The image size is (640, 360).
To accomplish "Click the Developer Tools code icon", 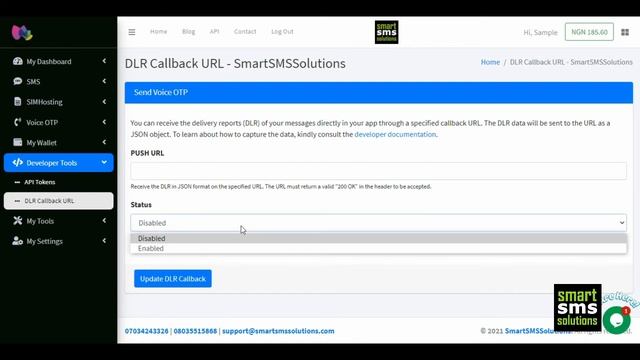I will [x=18, y=162].
